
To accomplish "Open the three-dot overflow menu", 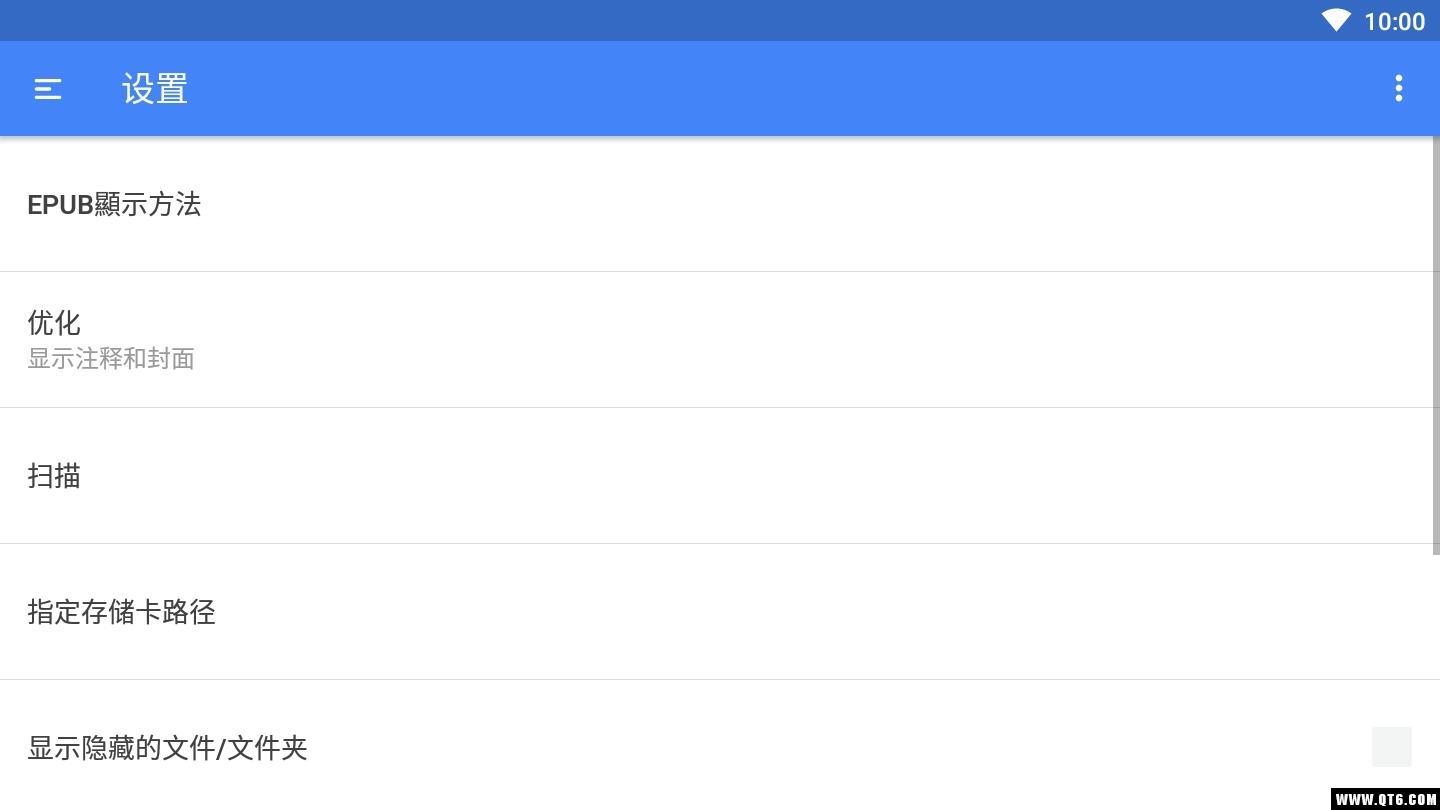I will tap(1398, 89).
